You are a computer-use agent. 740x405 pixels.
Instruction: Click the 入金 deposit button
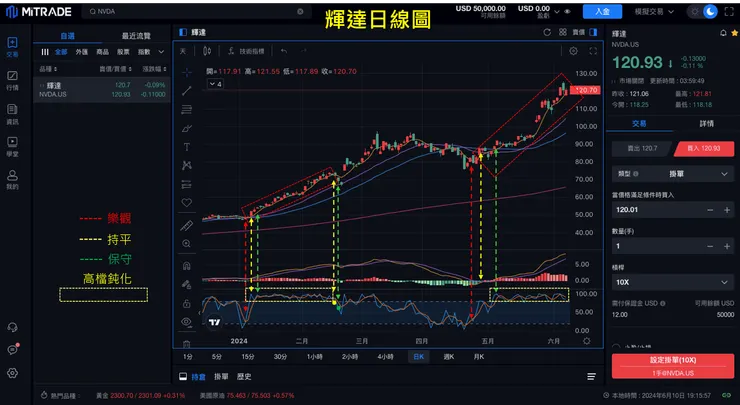click(x=602, y=11)
